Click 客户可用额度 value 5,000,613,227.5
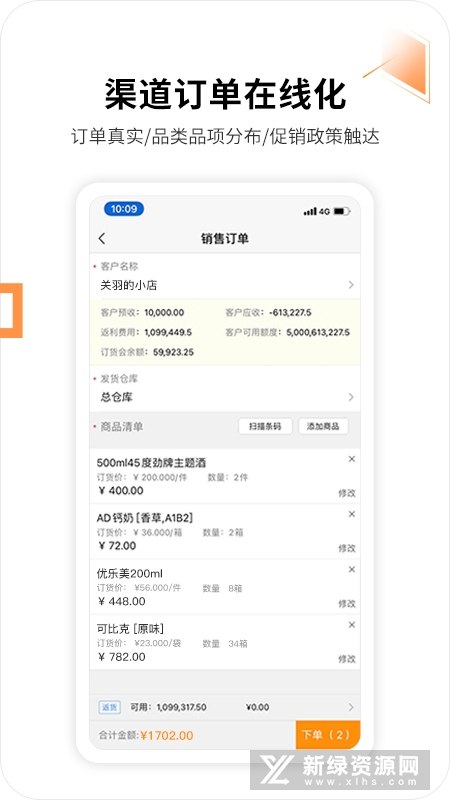 [318, 332]
